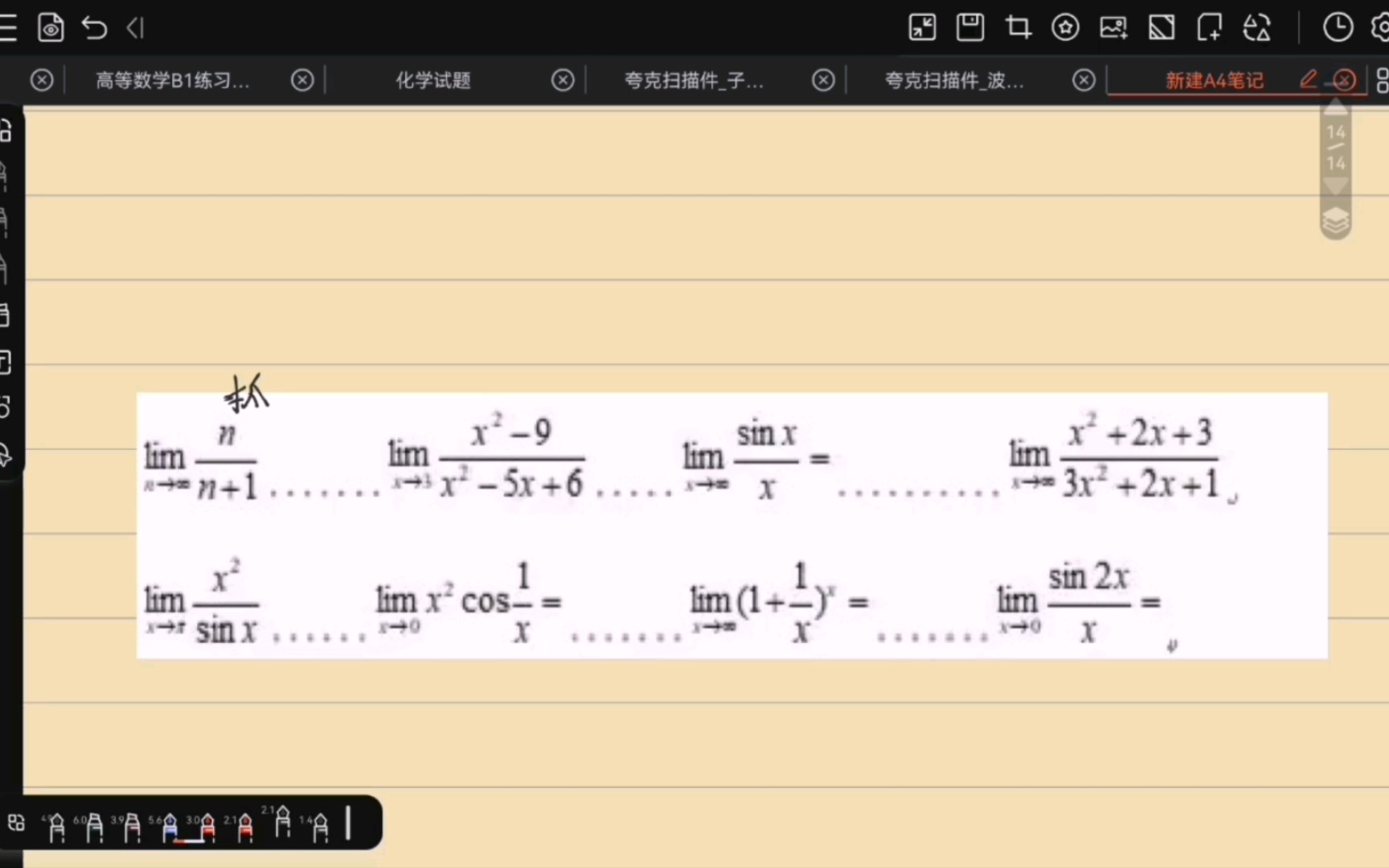Switch to the 高等数学B1练习 tab

172,80
